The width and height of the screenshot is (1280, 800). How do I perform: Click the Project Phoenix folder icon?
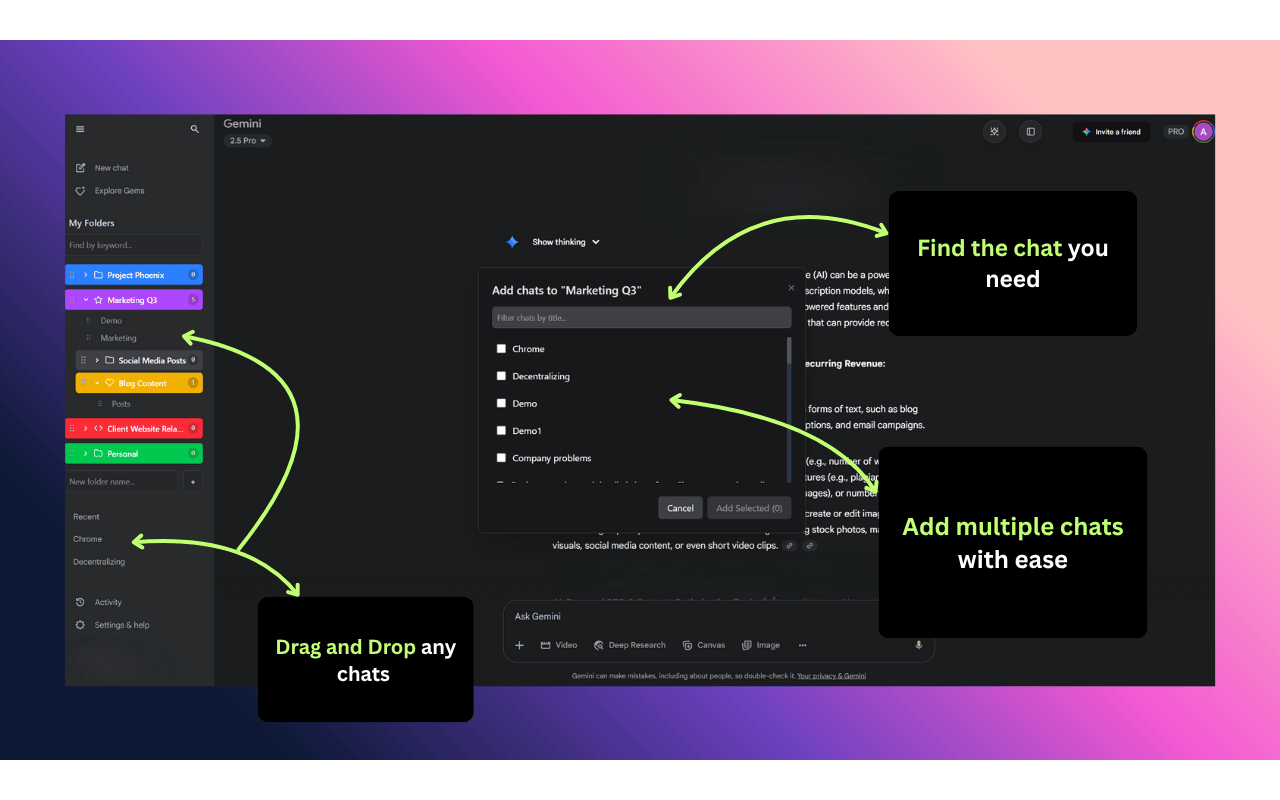pyautogui.click(x=98, y=275)
